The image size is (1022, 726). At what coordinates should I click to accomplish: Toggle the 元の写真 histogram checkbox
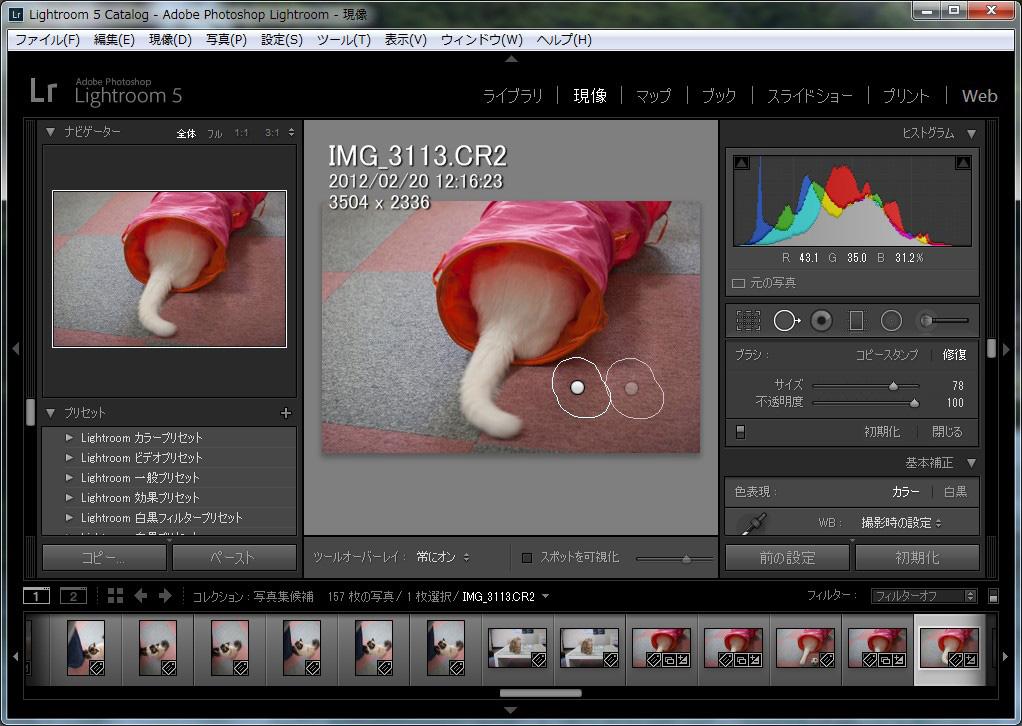tap(739, 283)
